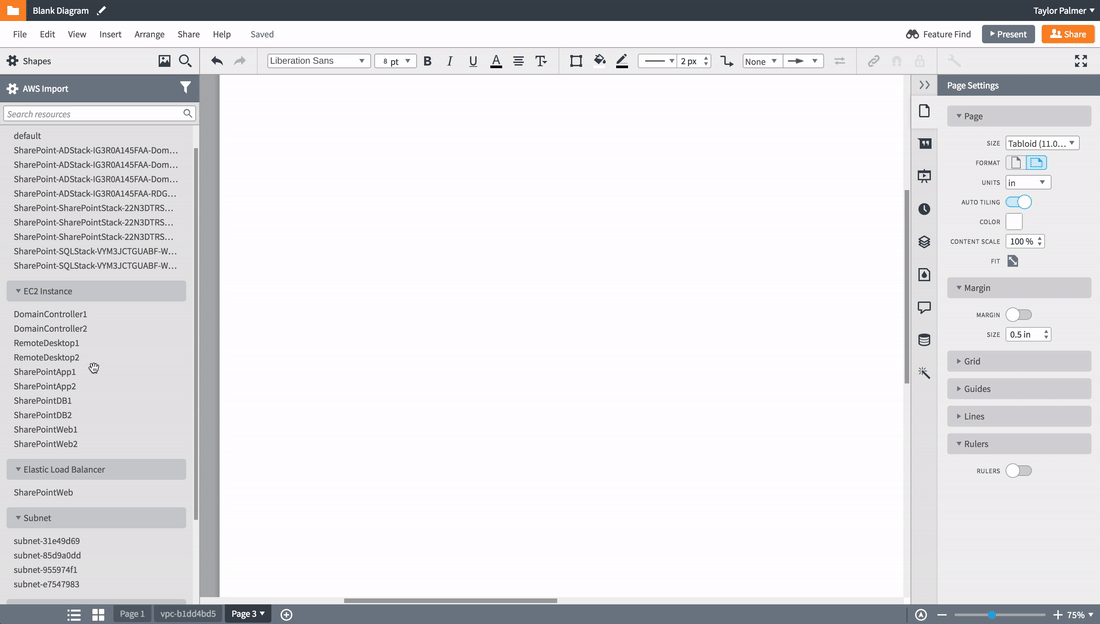Toggle bold text formatting
Screen dimensions: 1100x624
click(x=427, y=61)
